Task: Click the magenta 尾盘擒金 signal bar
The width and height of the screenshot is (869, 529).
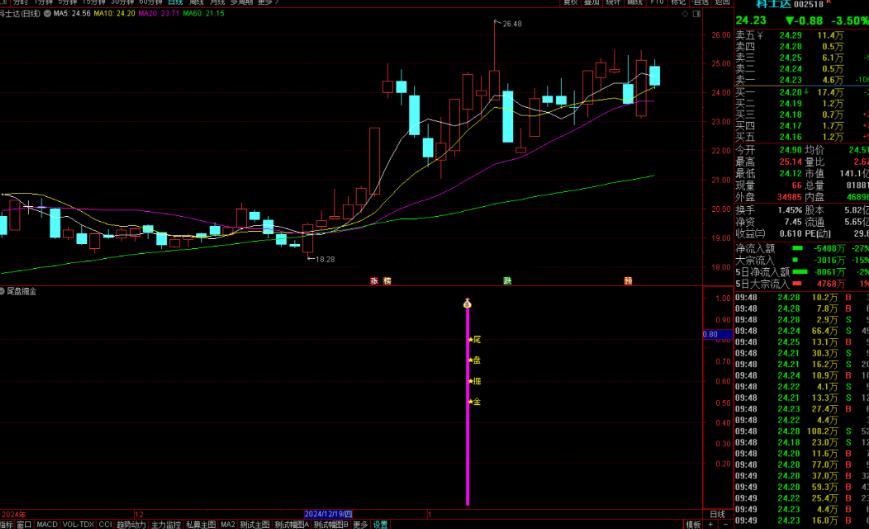Action: tap(467, 407)
